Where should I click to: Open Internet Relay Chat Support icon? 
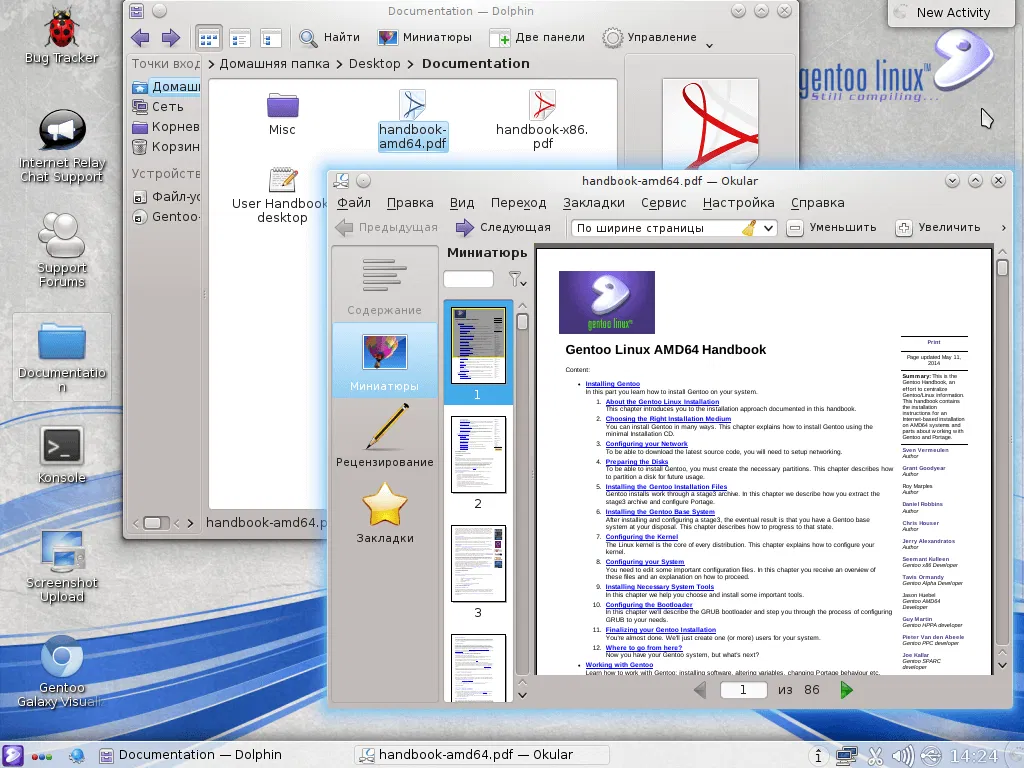pos(61,146)
